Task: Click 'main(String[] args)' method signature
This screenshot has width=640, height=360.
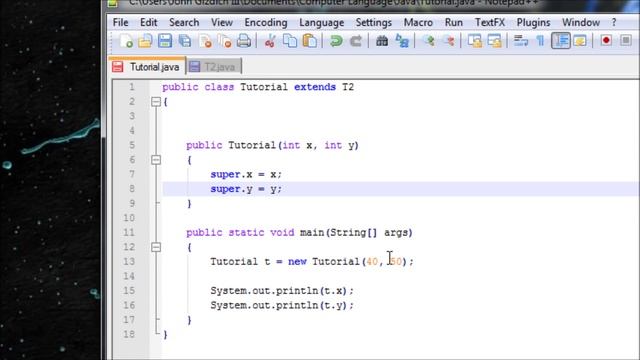Action: pos(356,233)
